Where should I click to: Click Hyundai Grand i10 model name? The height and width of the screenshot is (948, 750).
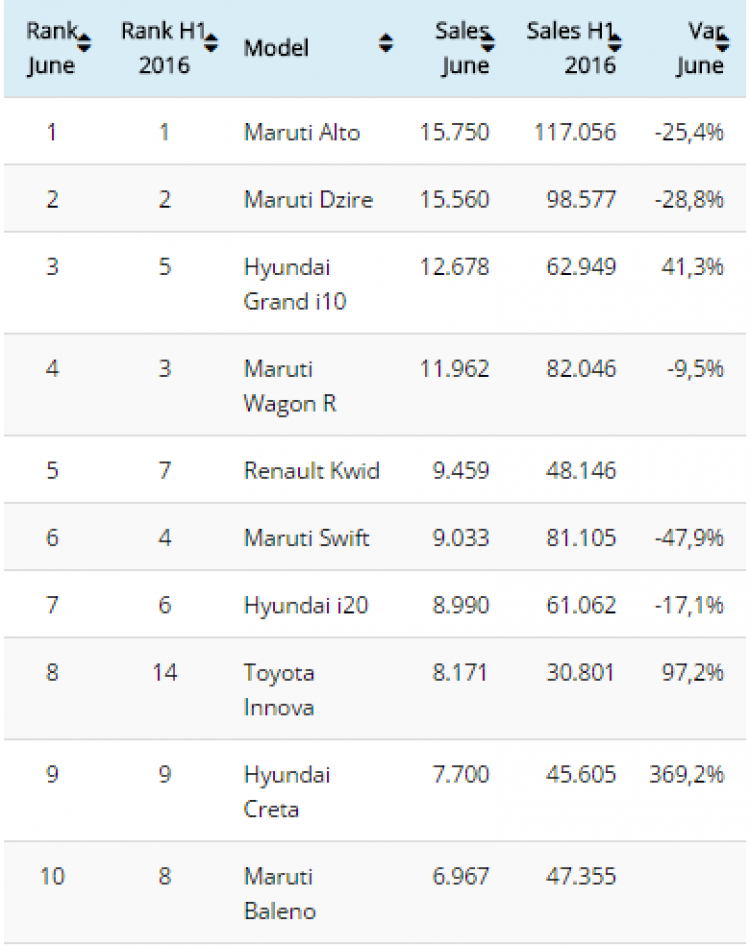295,284
